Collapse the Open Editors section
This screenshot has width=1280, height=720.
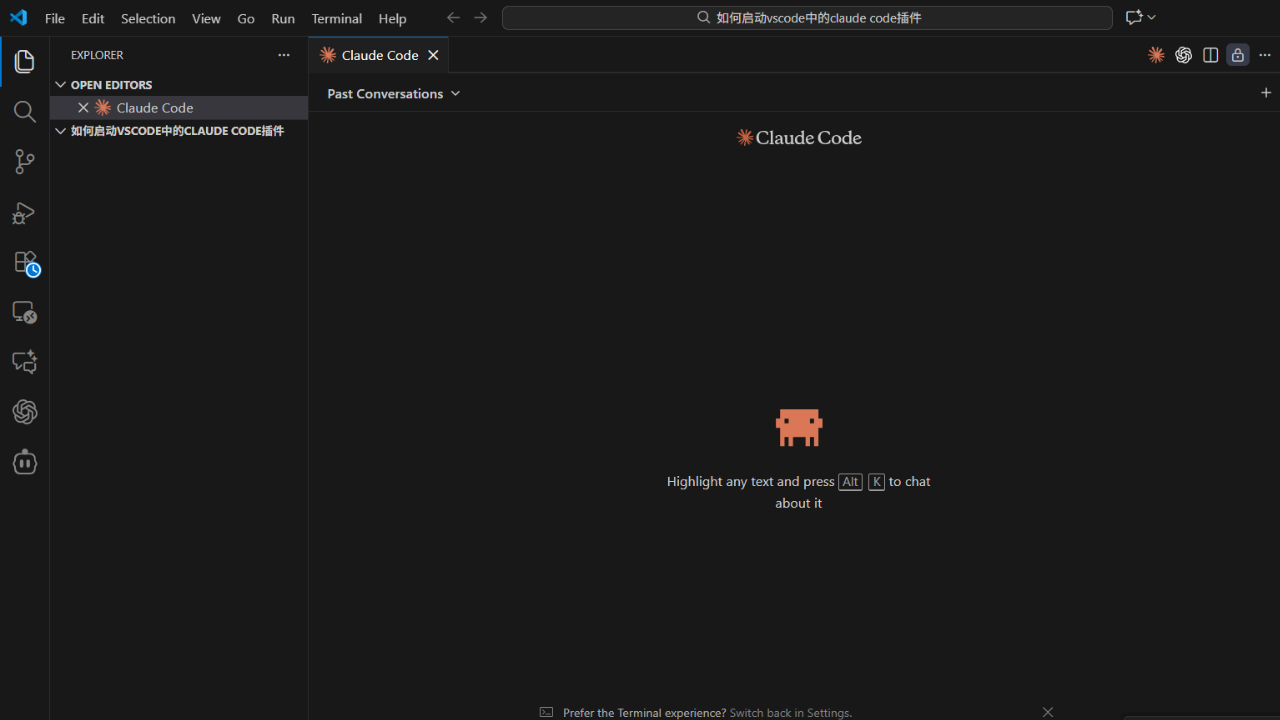[x=61, y=85]
